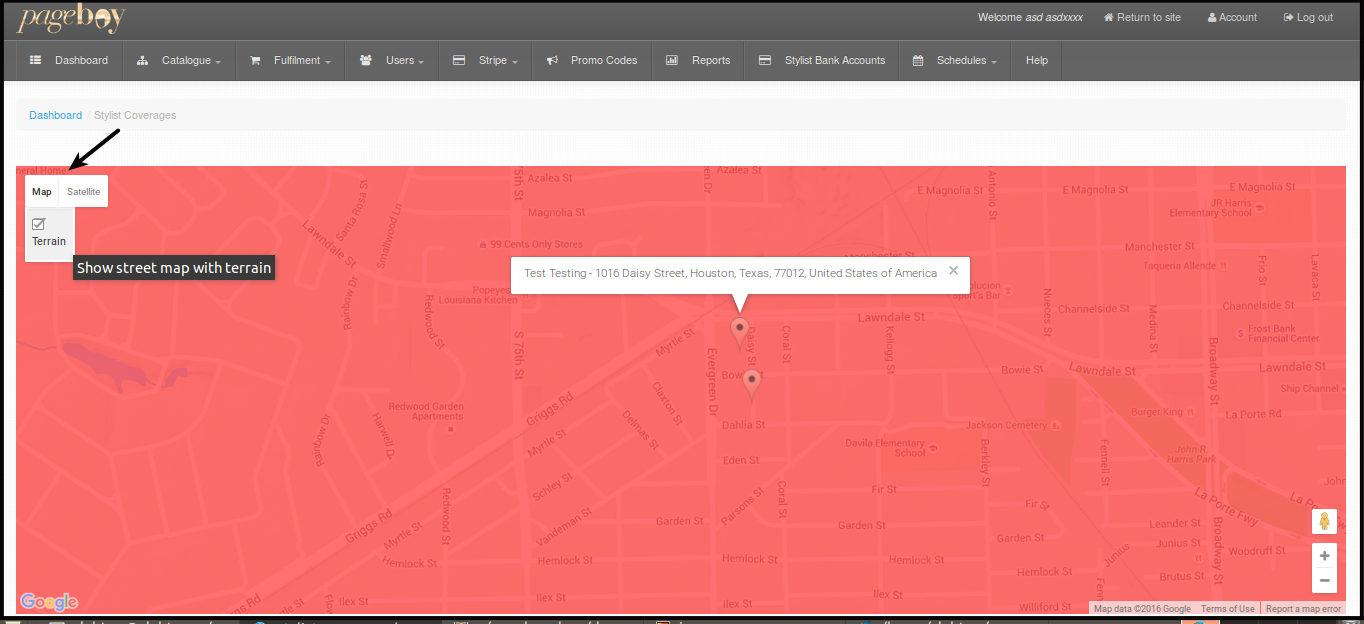
Task: Click the Log out arrow icon
Action: [1288, 17]
